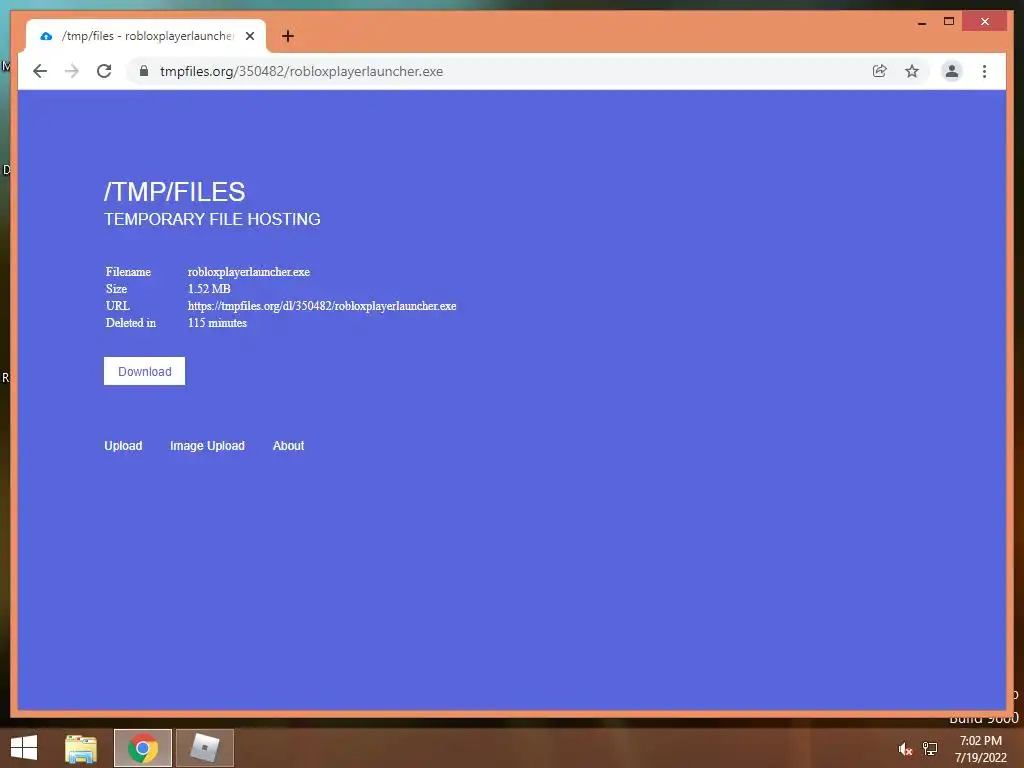Close the /tmp/files tab
This screenshot has height=768, width=1024.
pyautogui.click(x=249, y=36)
